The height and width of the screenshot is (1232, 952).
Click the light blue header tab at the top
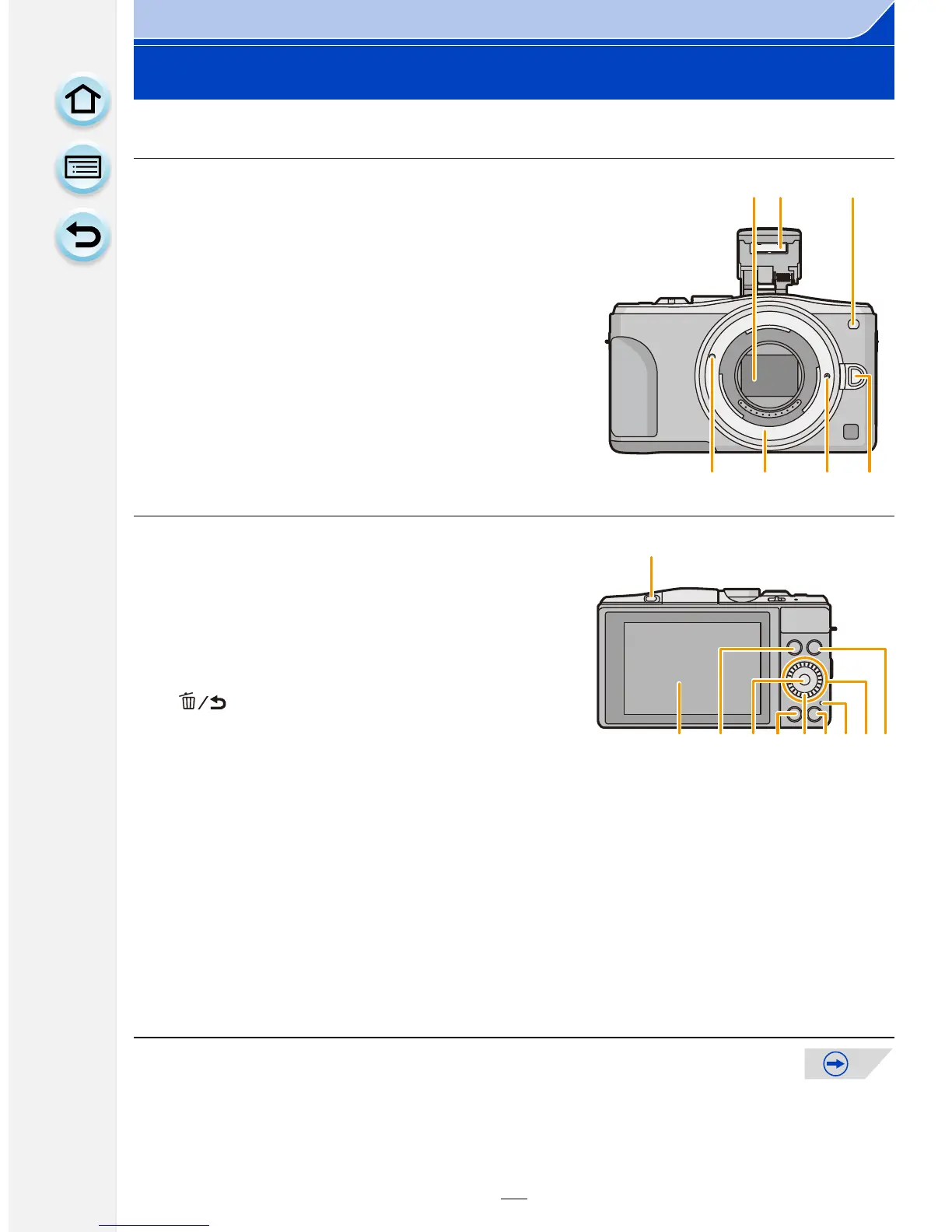pyautogui.click(x=513, y=19)
